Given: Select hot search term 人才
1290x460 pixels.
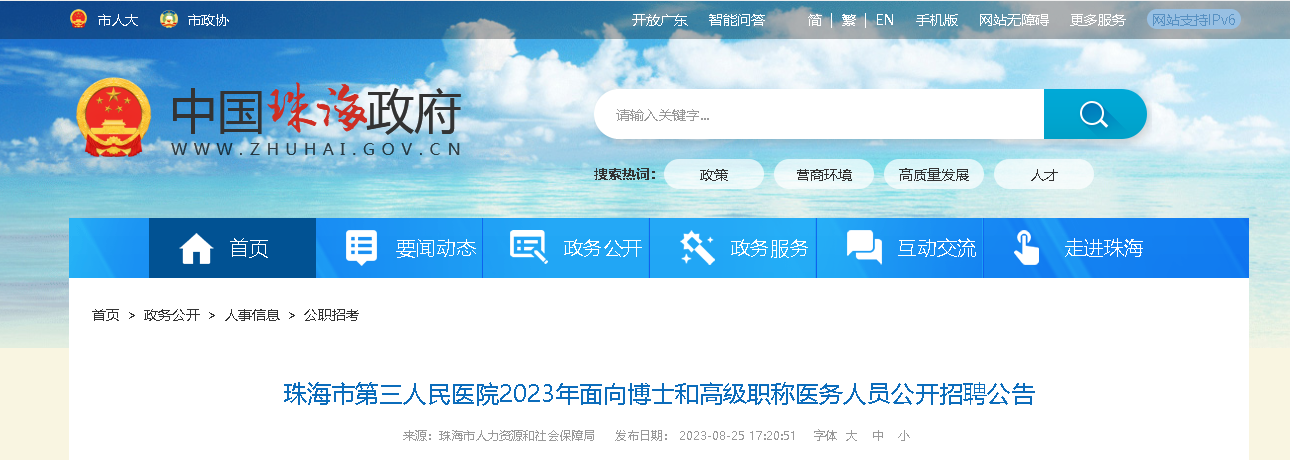Looking at the screenshot, I should [x=1044, y=174].
